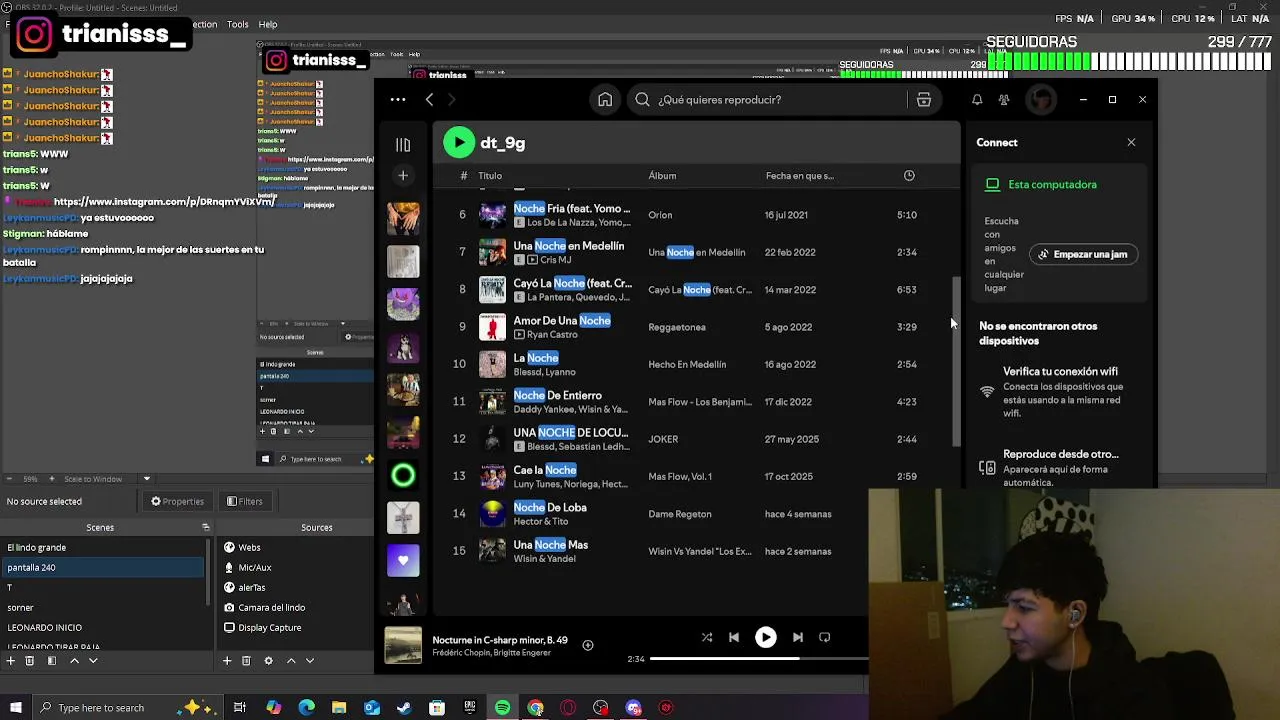Viewport: 1280px width, 720px height.
Task: Open album link Hecho En Medellín
Action: tap(687, 365)
